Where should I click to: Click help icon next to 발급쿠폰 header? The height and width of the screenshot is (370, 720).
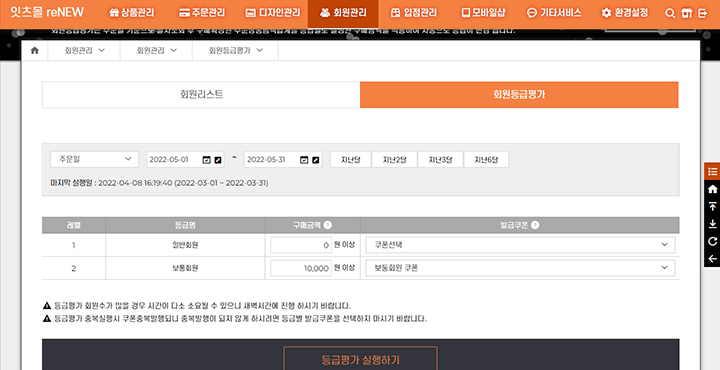535,225
